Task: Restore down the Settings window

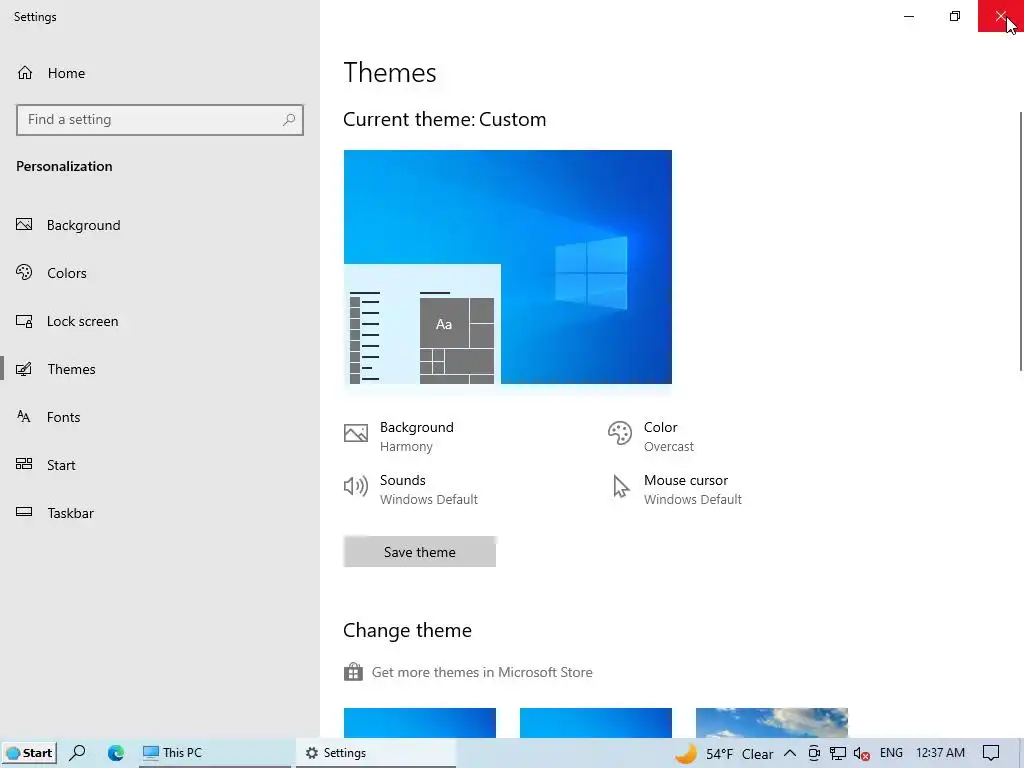Action: coord(955,16)
